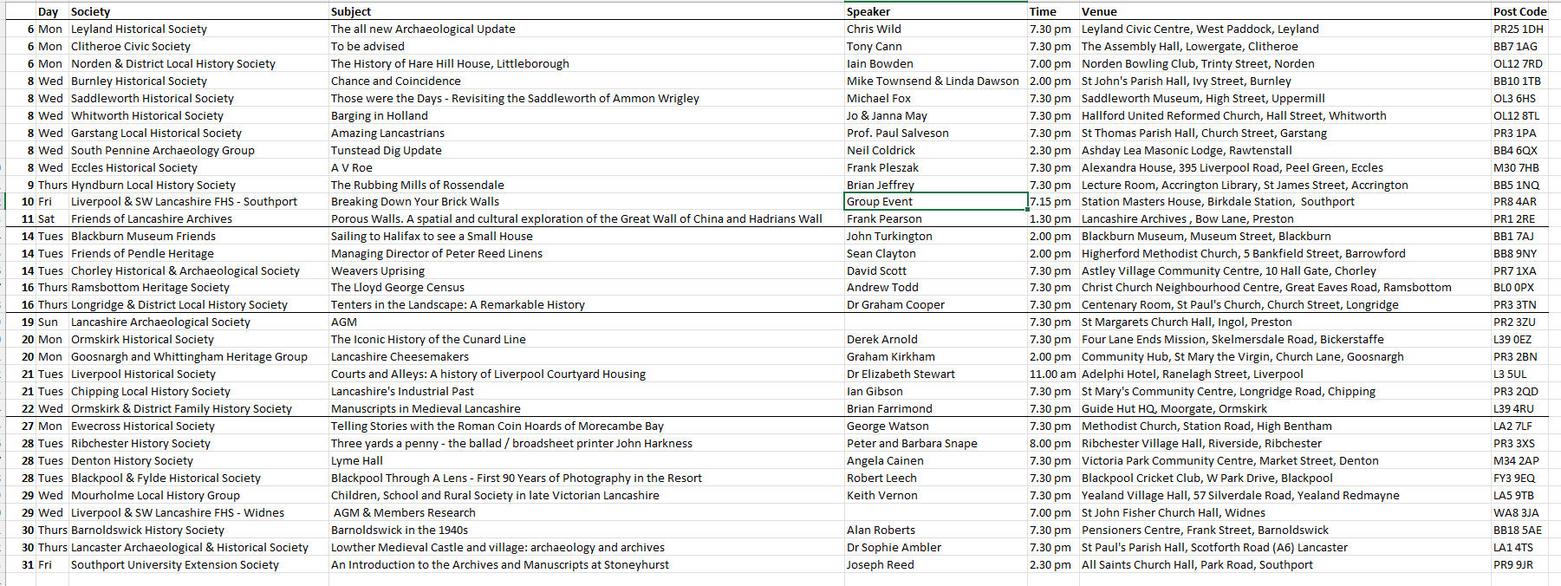This screenshot has height=586, width=1561.
Task: Select 'AGM & Members Research' cell
Action: [x=586, y=513]
